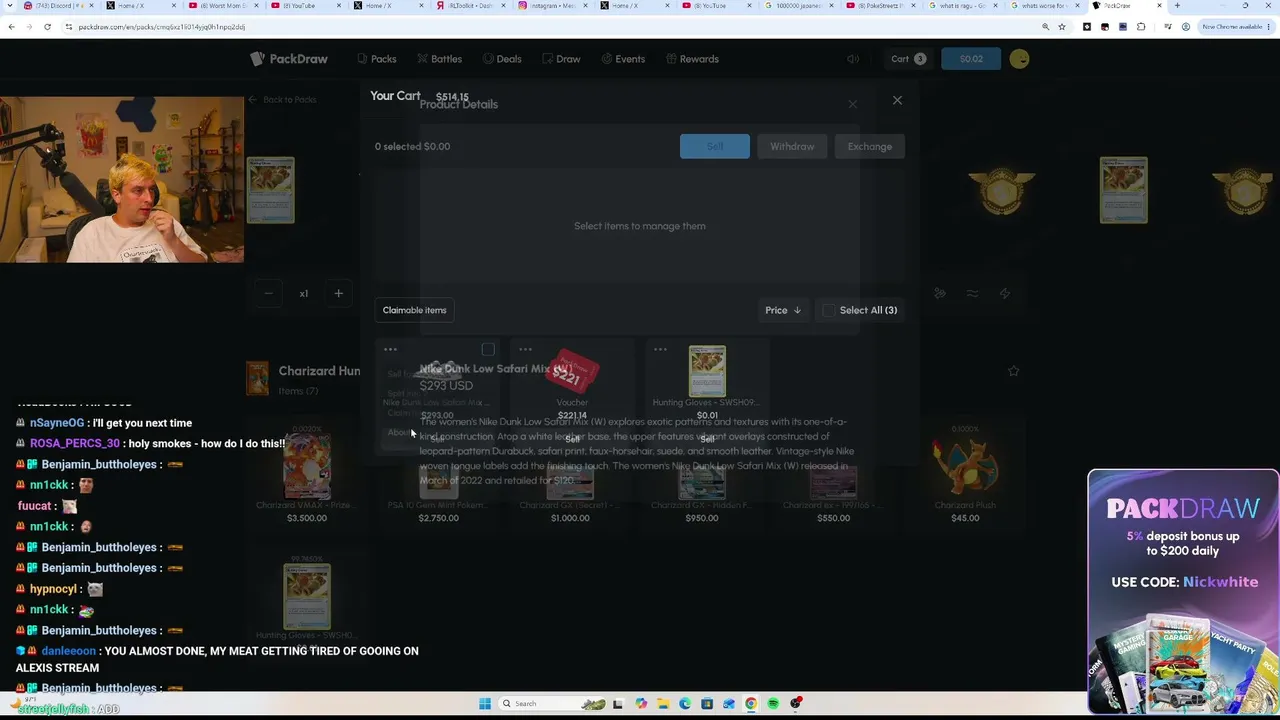Decrease pack quantity with minus button

click(x=268, y=294)
